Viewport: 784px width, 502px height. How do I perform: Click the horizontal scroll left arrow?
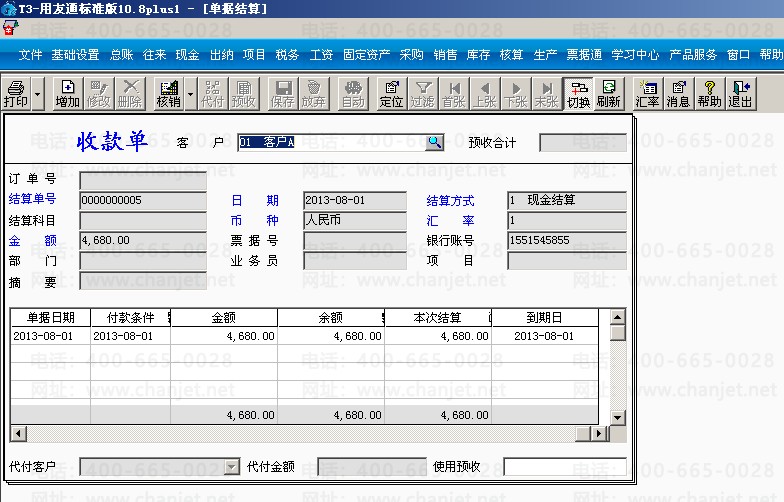[19, 434]
